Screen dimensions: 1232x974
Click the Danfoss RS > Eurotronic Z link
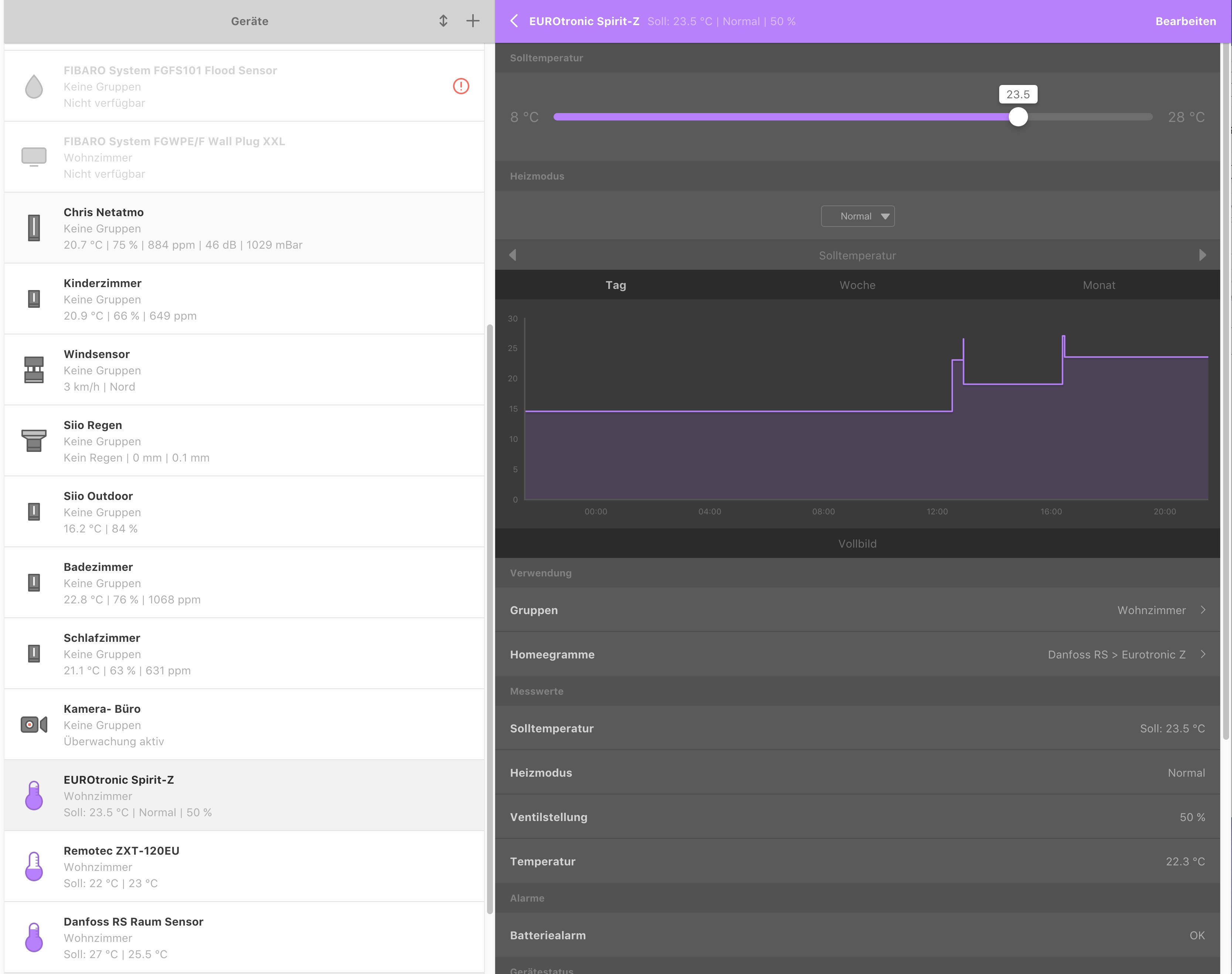coord(1116,654)
